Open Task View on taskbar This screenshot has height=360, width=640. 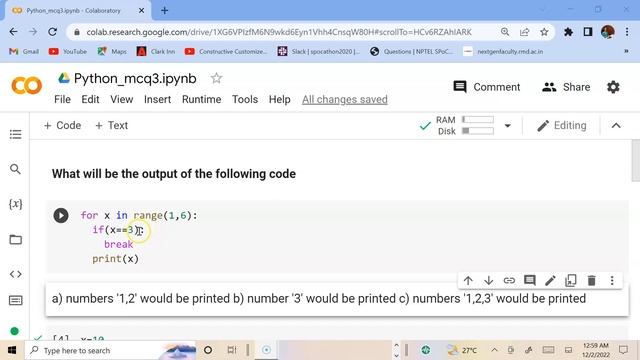(x=231, y=350)
